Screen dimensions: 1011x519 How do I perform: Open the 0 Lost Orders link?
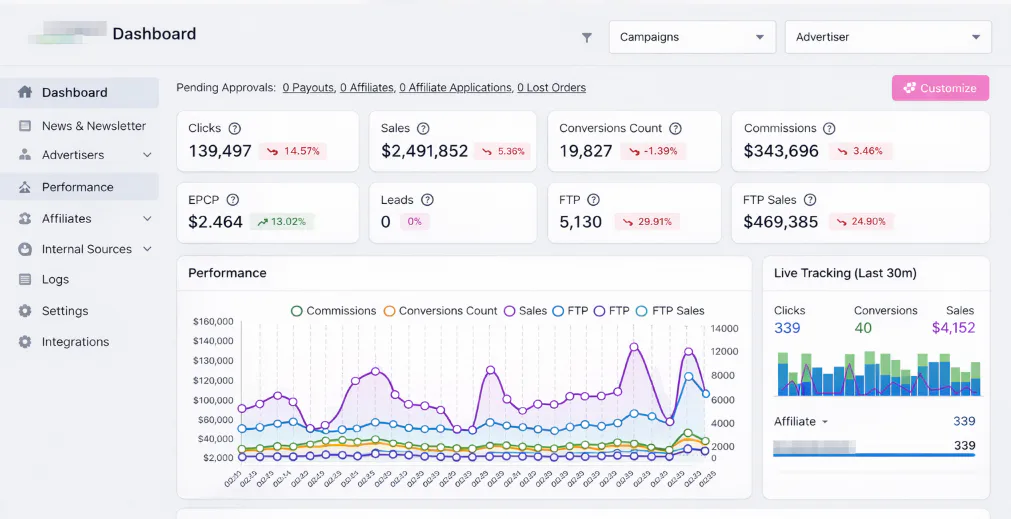click(551, 88)
